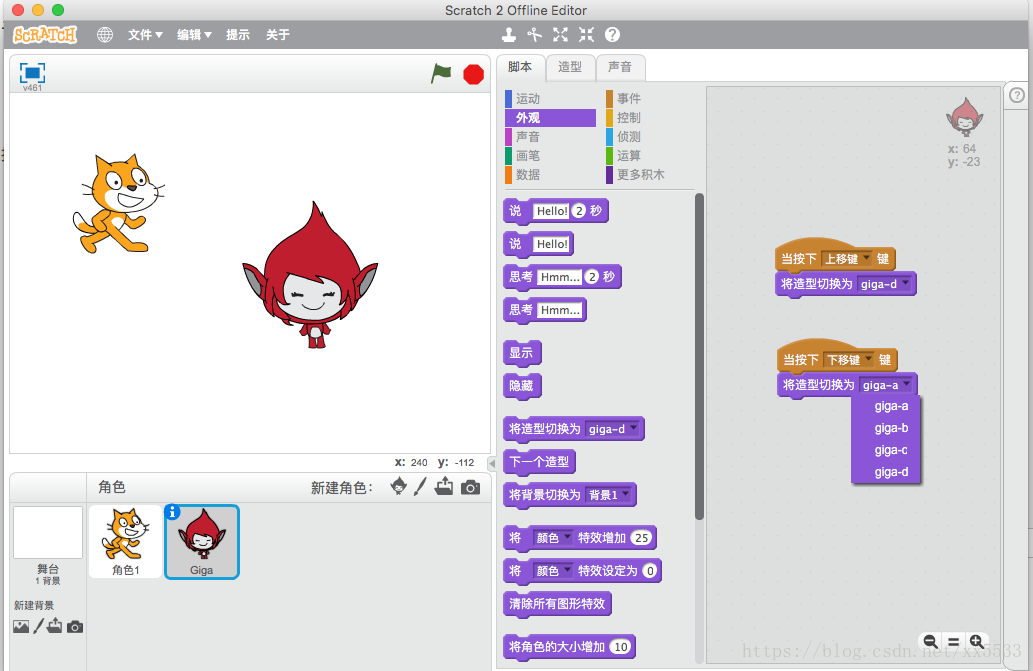Screen dimensions: 1033x671
Task: Open the 文件 menu
Action: pyautogui.click(x=145, y=35)
